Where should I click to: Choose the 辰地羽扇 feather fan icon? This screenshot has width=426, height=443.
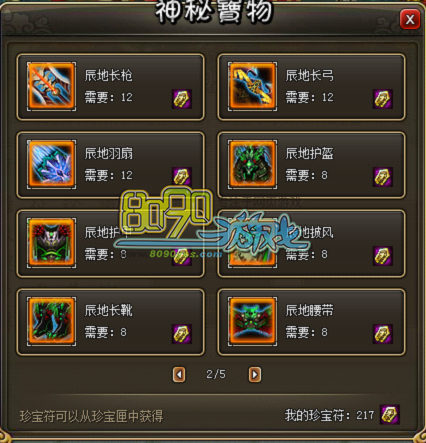pyautogui.click(x=51, y=164)
